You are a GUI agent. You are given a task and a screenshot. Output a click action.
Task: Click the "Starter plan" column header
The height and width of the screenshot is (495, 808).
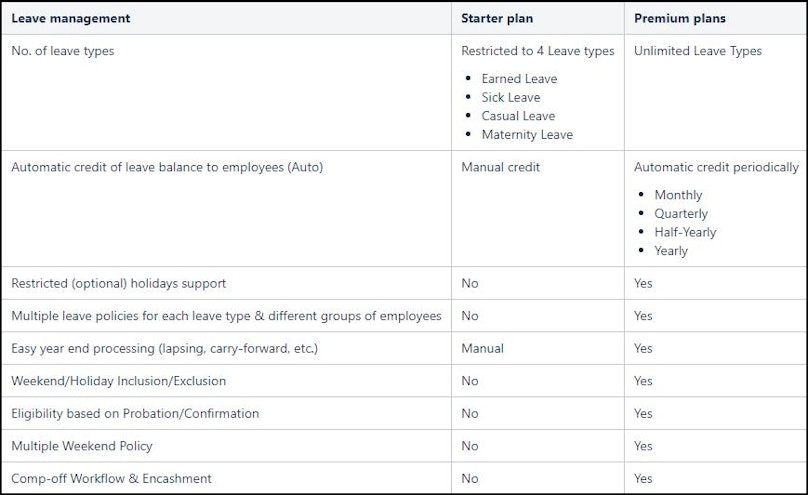tap(495, 18)
